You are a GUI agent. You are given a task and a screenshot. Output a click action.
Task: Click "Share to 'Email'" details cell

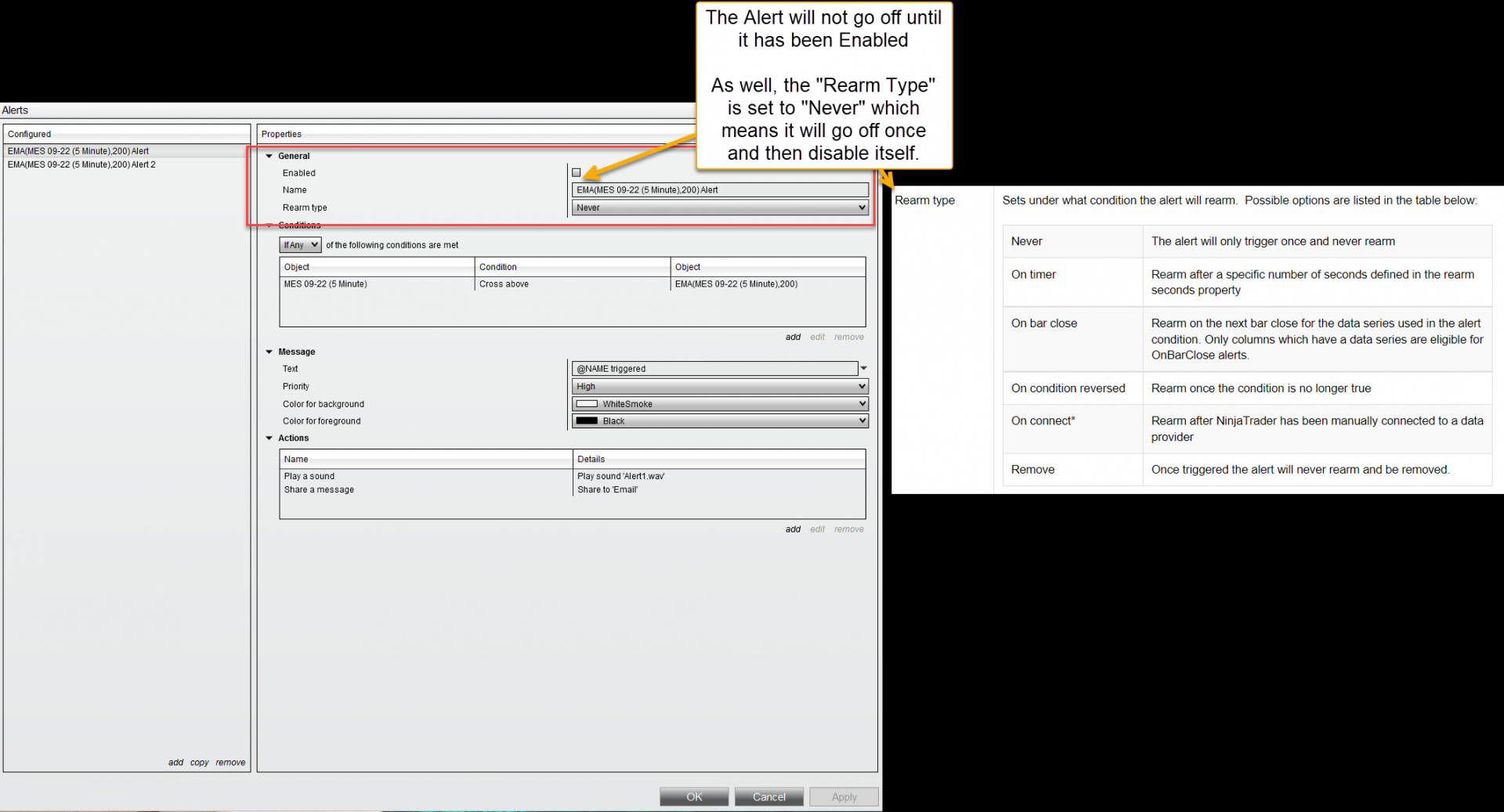(x=608, y=489)
